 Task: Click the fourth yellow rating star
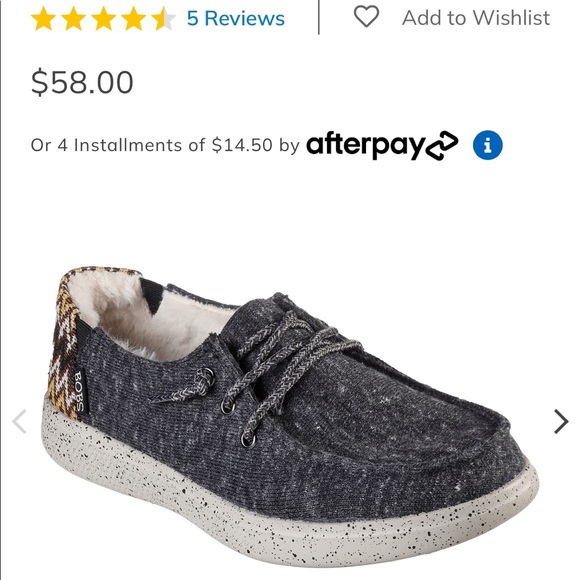[x=133, y=18]
